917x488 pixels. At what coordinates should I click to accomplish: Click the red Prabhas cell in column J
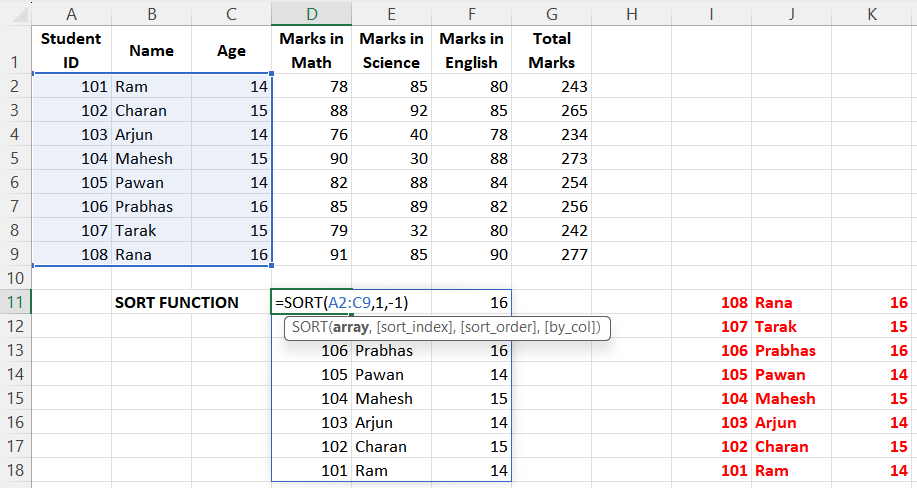click(790, 351)
